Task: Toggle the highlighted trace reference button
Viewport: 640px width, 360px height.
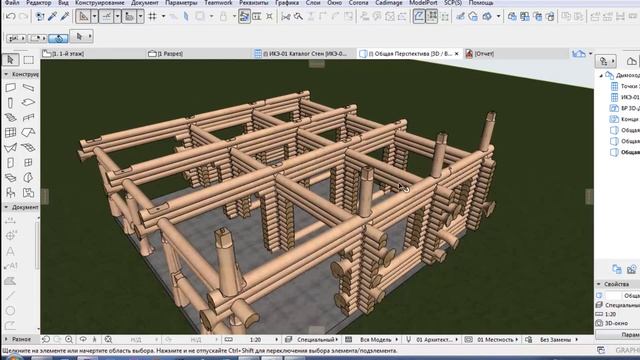Action: tap(244, 17)
